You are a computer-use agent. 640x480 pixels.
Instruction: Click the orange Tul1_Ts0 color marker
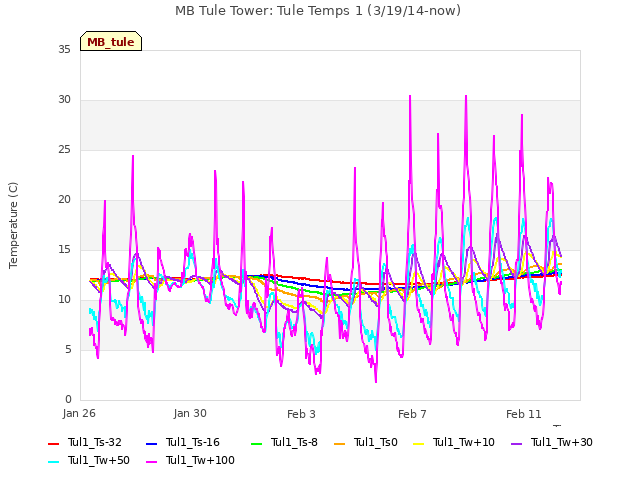tap(340, 444)
